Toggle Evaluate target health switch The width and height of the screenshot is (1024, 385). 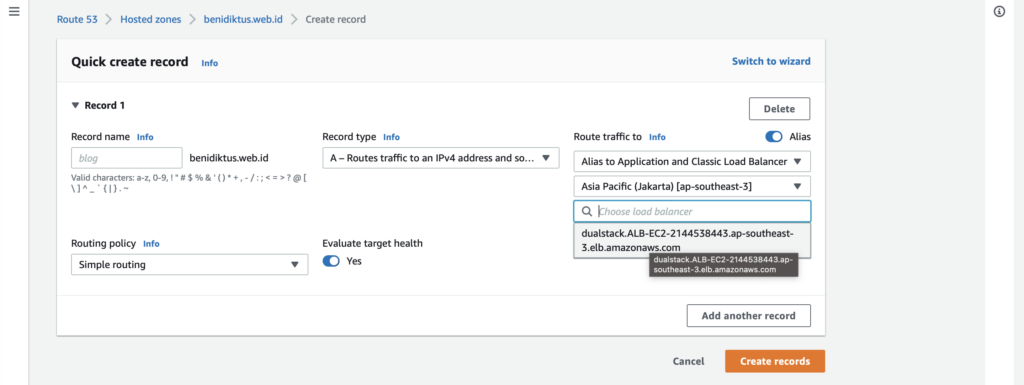(x=331, y=261)
